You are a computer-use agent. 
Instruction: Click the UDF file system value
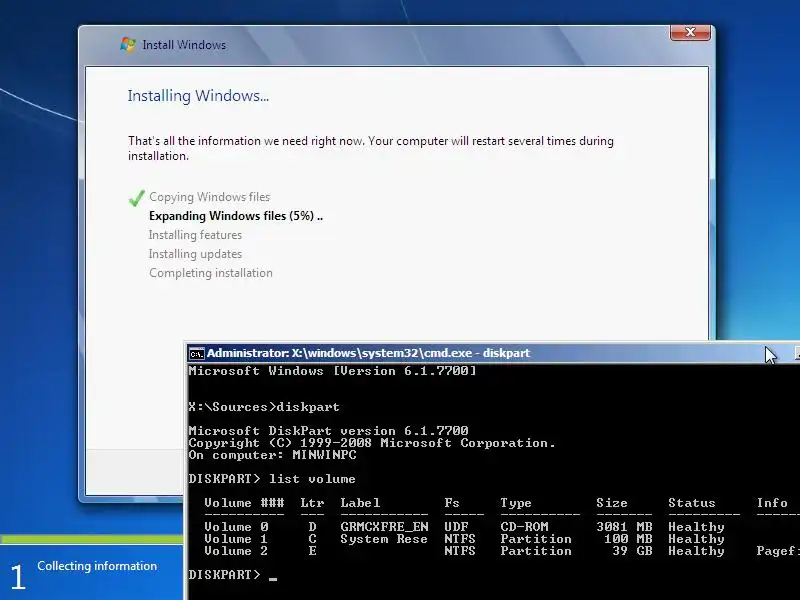tap(456, 527)
